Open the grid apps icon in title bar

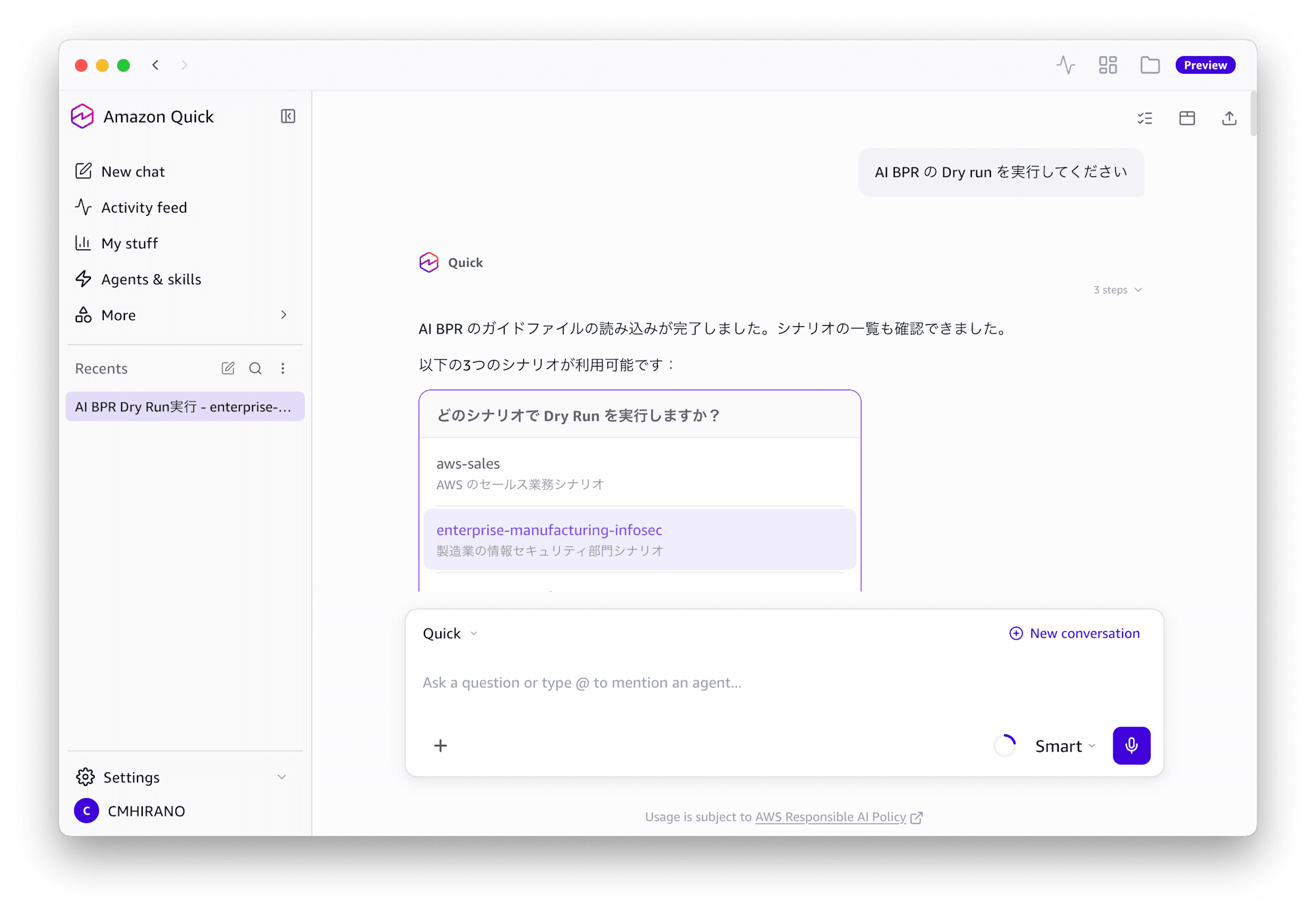click(x=1107, y=65)
